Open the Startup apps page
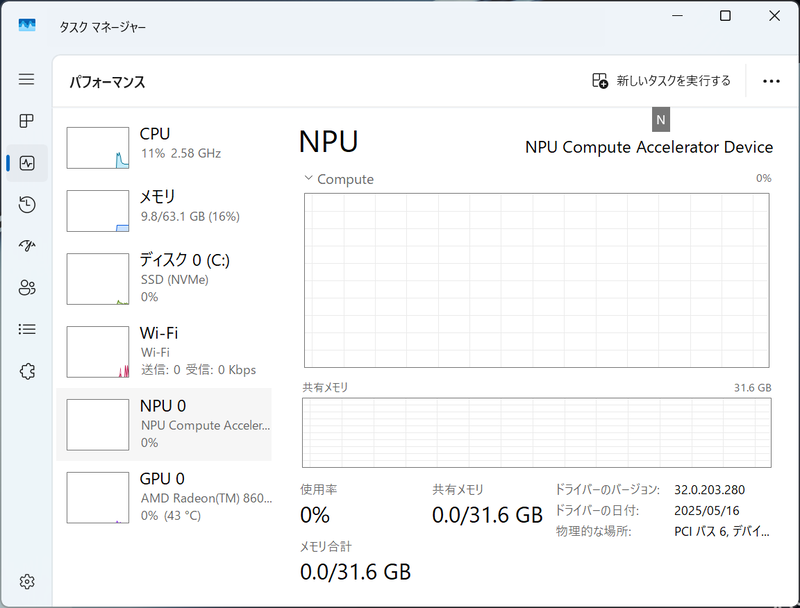Image resolution: width=800 pixels, height=608 pixels. point(27,246)
